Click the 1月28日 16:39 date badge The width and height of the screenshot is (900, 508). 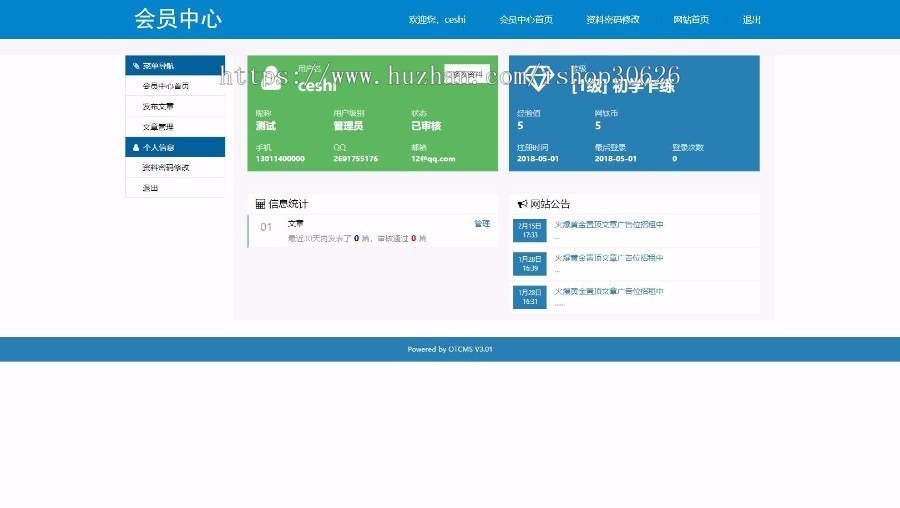[530, 263]
